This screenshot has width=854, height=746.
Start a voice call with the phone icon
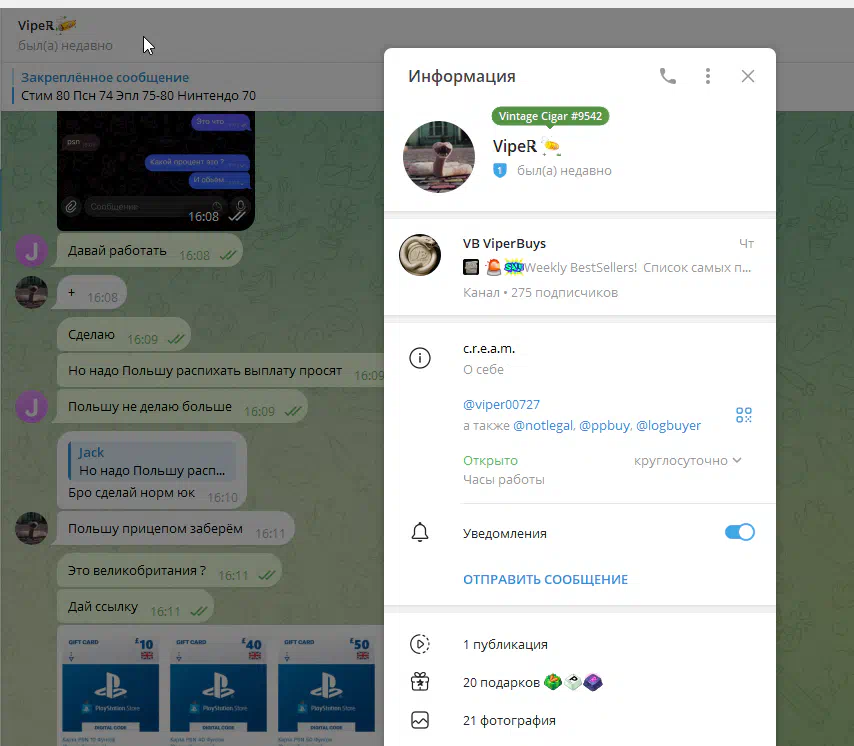pos(668,76)
